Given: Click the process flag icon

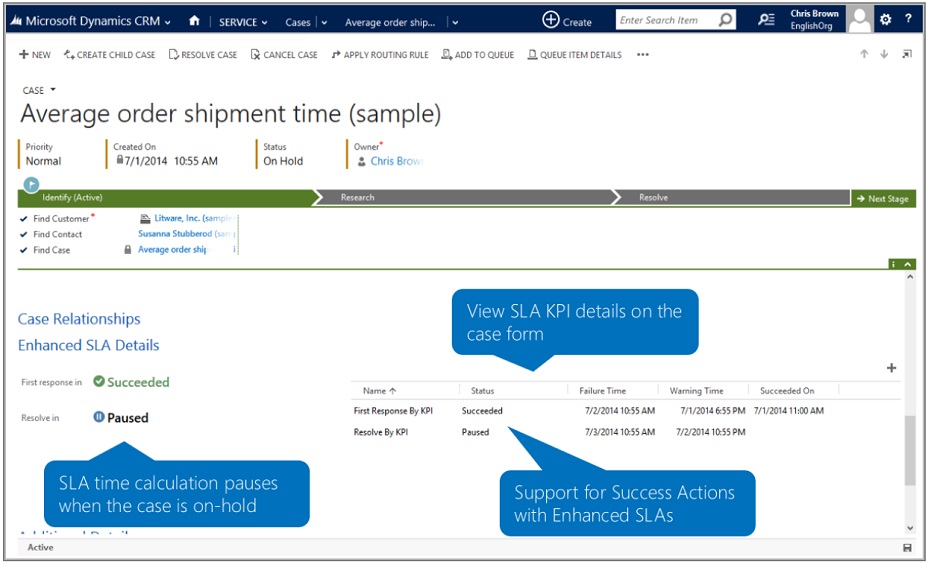Looking at the screenshot, I should tap(31, 185).
